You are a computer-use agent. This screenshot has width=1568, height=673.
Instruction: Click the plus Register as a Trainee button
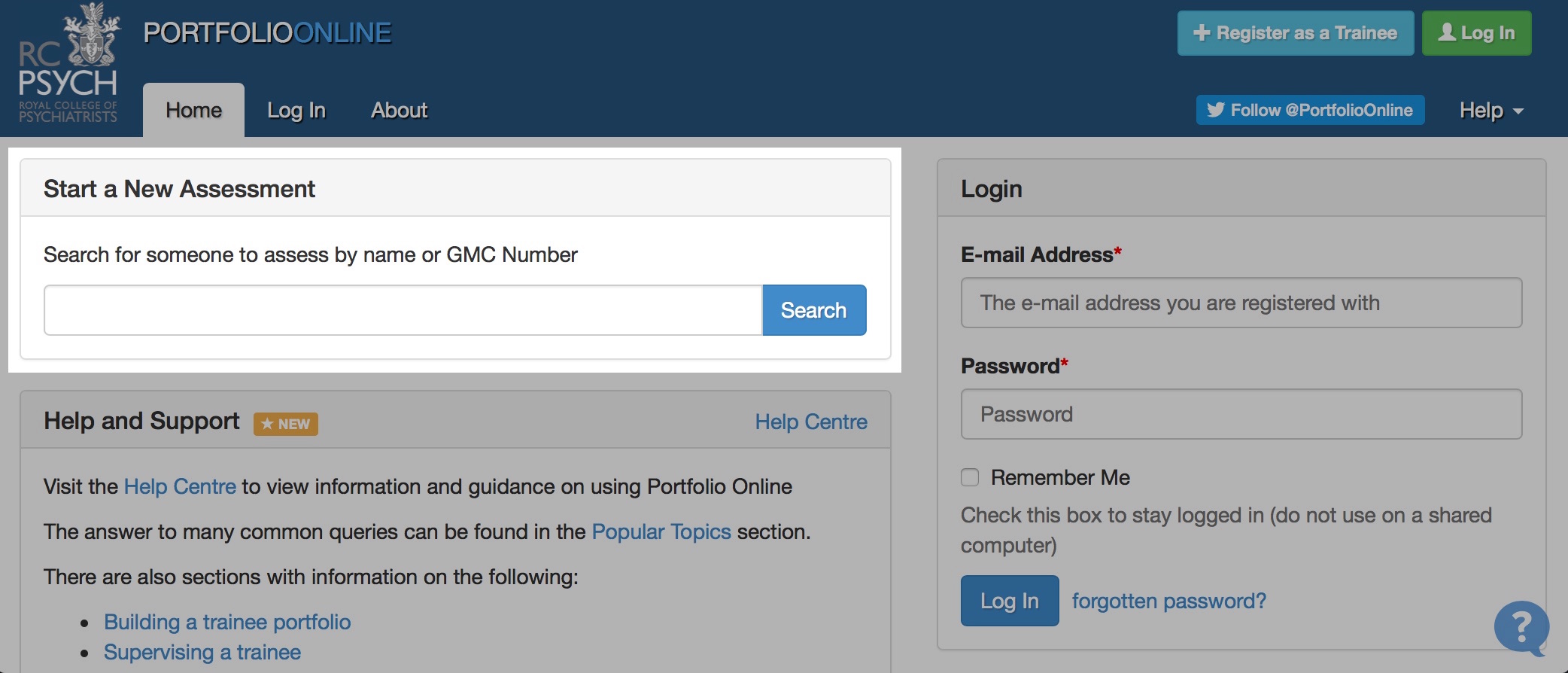coord(1295,33)
